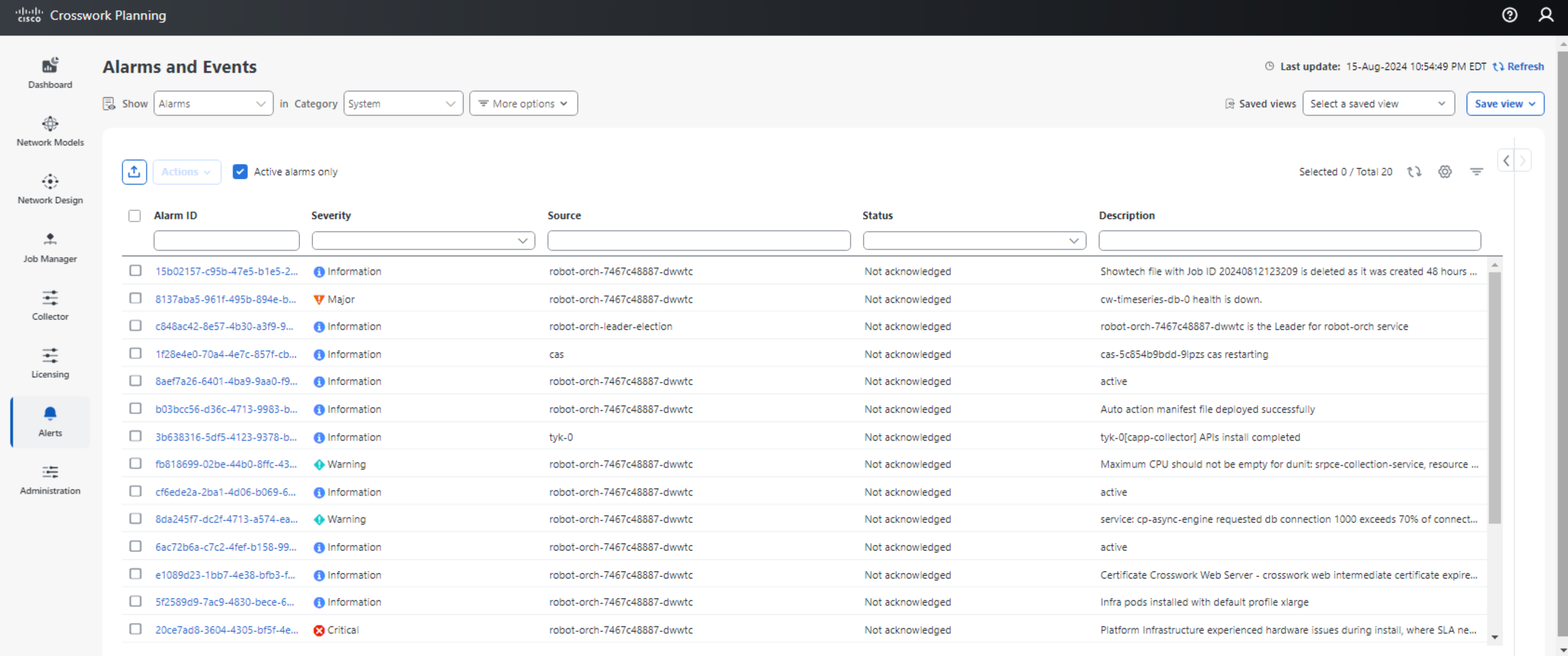
Task: Click the export/download alarms icon
Action: [134, 171]
